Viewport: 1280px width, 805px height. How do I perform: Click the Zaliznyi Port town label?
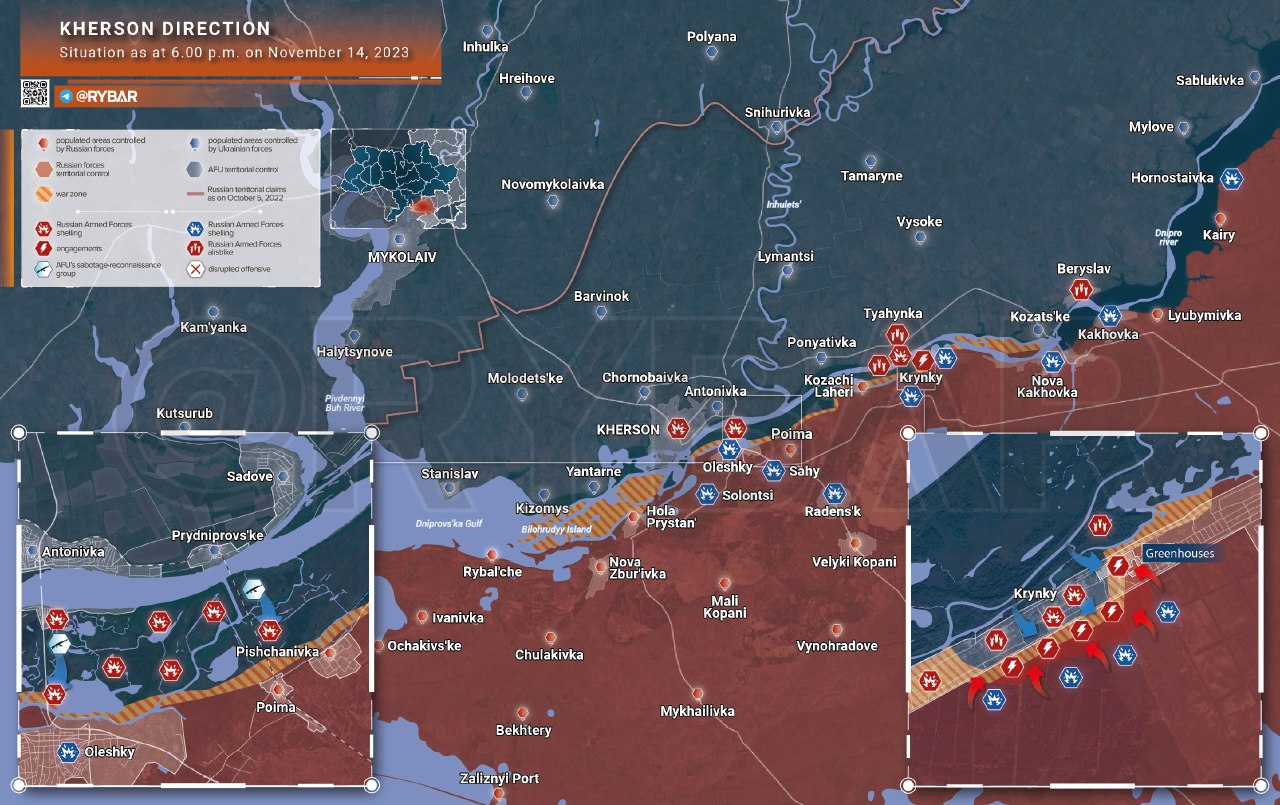point(499,778)
